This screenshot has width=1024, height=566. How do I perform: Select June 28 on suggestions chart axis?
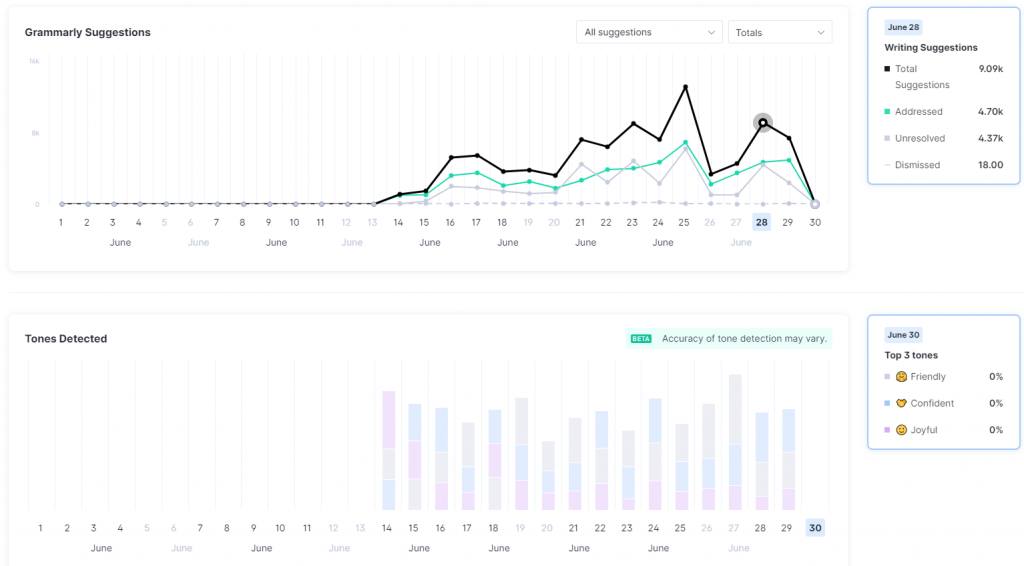point(761,223)
